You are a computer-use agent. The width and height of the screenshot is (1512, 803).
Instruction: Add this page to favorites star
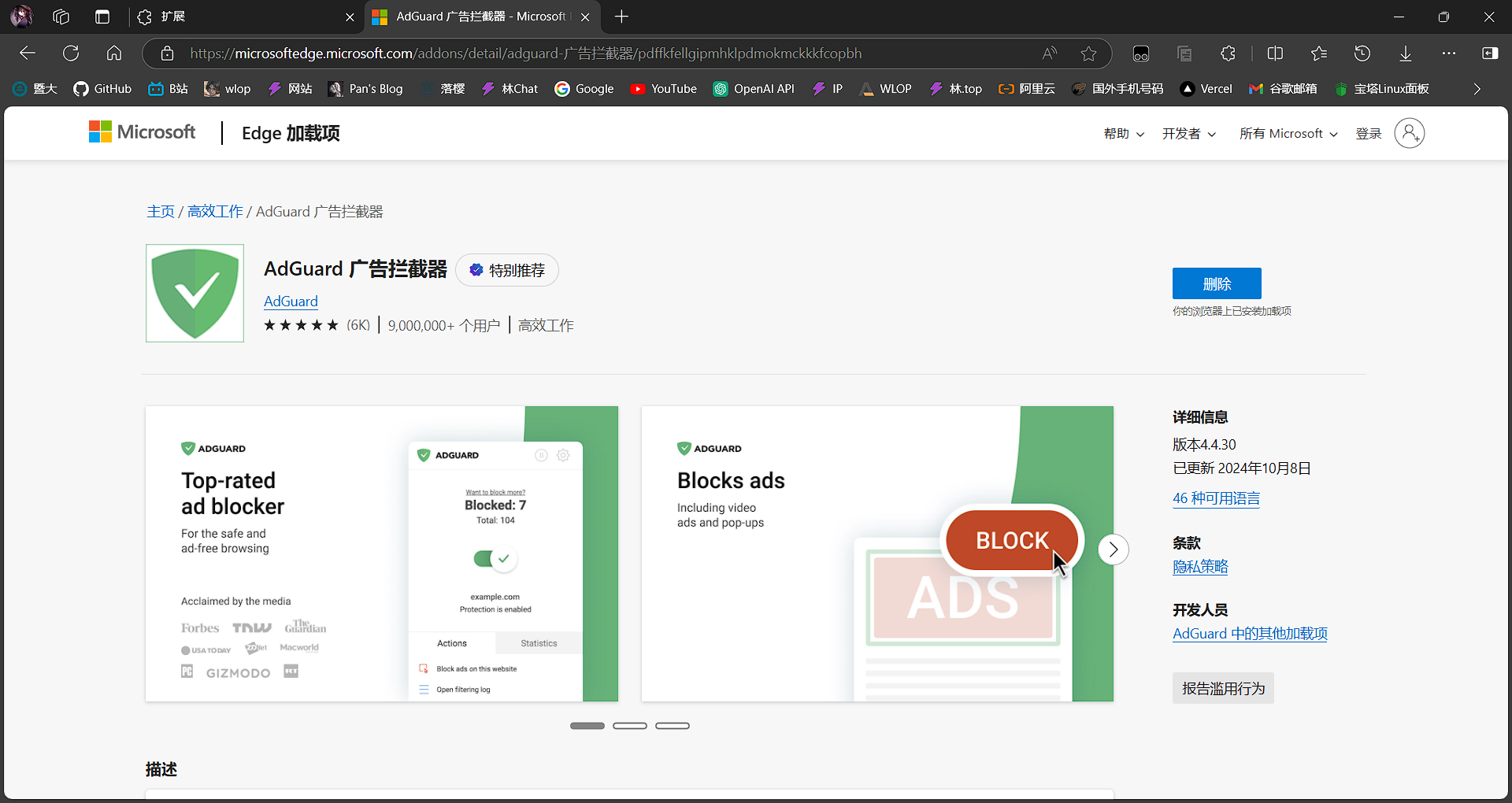click(1089, 54)
